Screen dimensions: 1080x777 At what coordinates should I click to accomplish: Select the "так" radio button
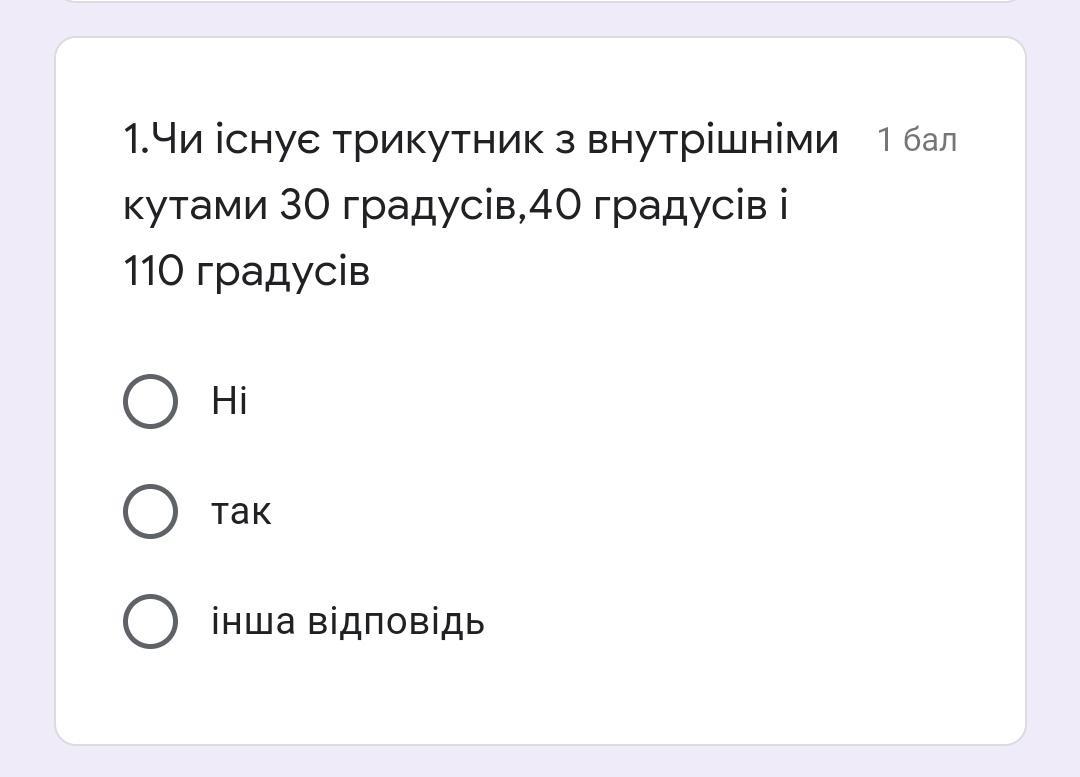(x=150, y=511)
